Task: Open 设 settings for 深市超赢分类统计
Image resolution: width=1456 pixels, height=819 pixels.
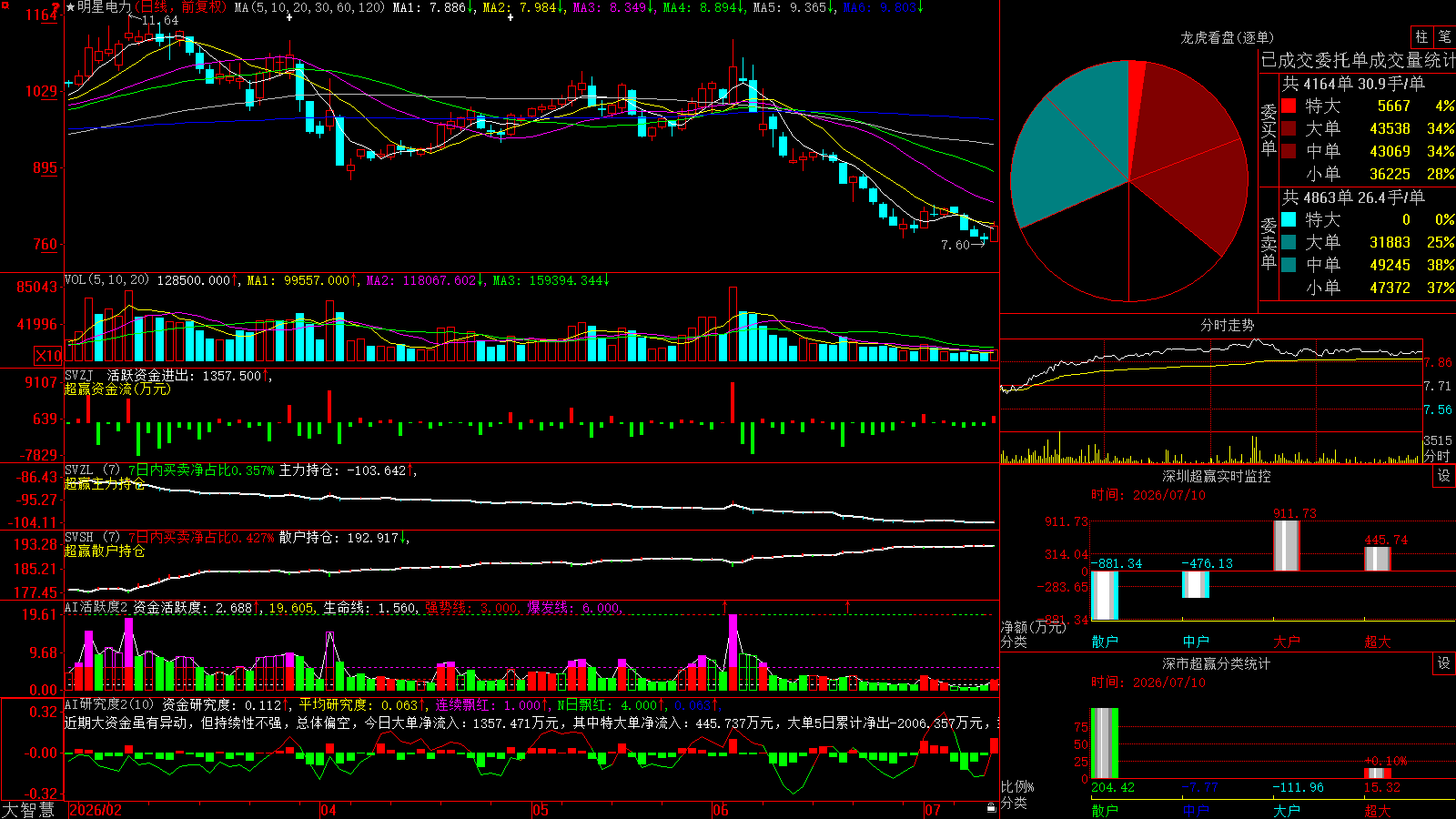Action: pos(1444,663)
